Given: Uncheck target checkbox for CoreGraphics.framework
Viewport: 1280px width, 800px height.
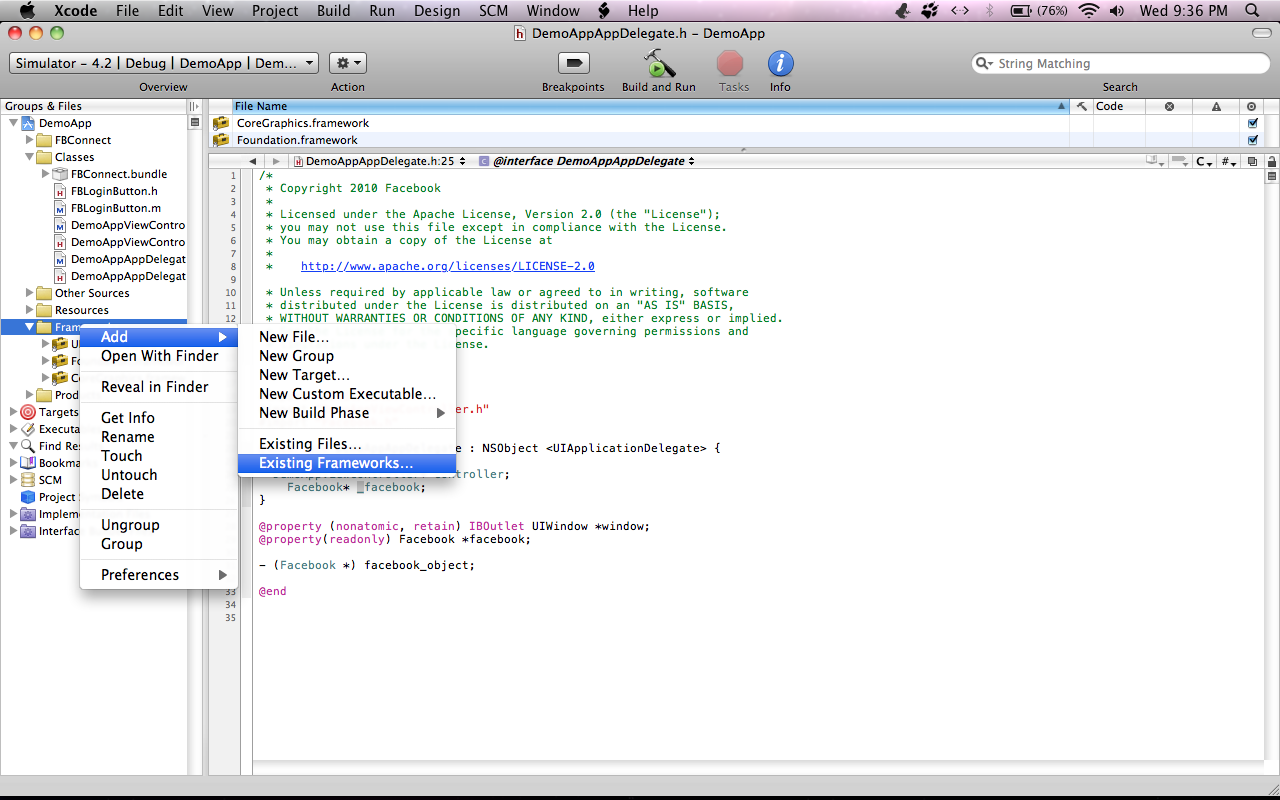Looking at the screenshot, I should [1252, 123].
